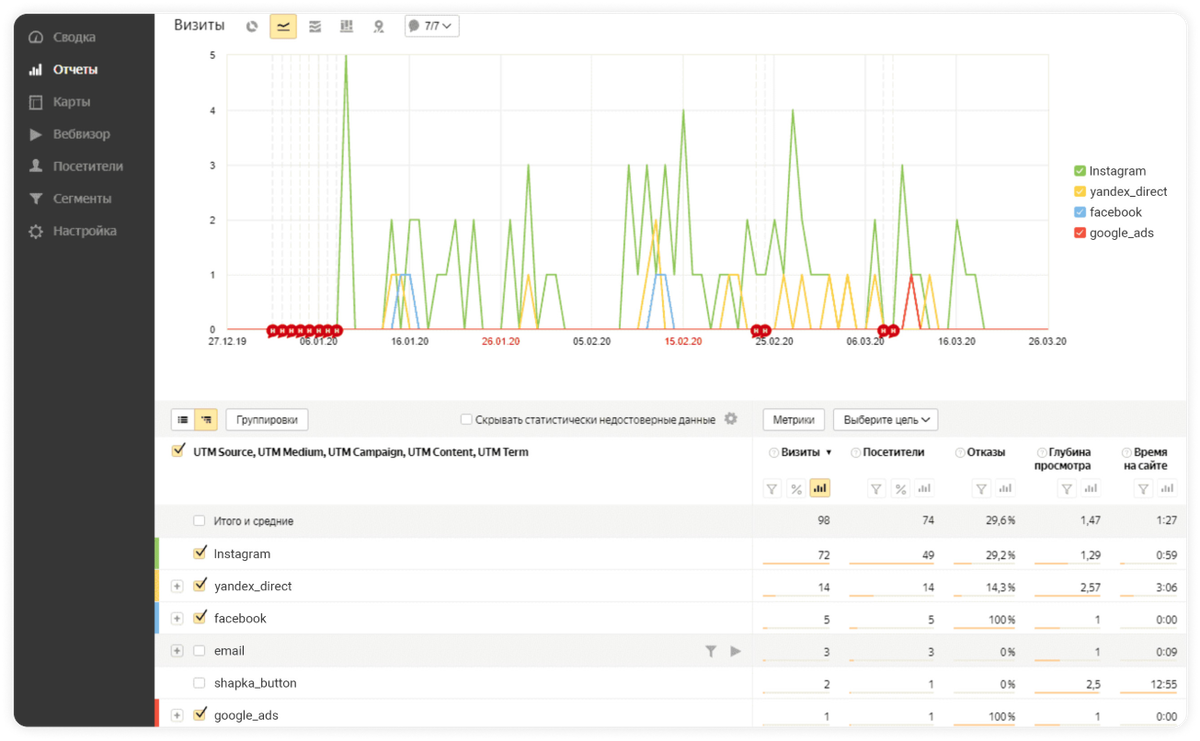Open Настройка in the sidebar
Viewport: 1200px width, 741px height.
(72, 231)
